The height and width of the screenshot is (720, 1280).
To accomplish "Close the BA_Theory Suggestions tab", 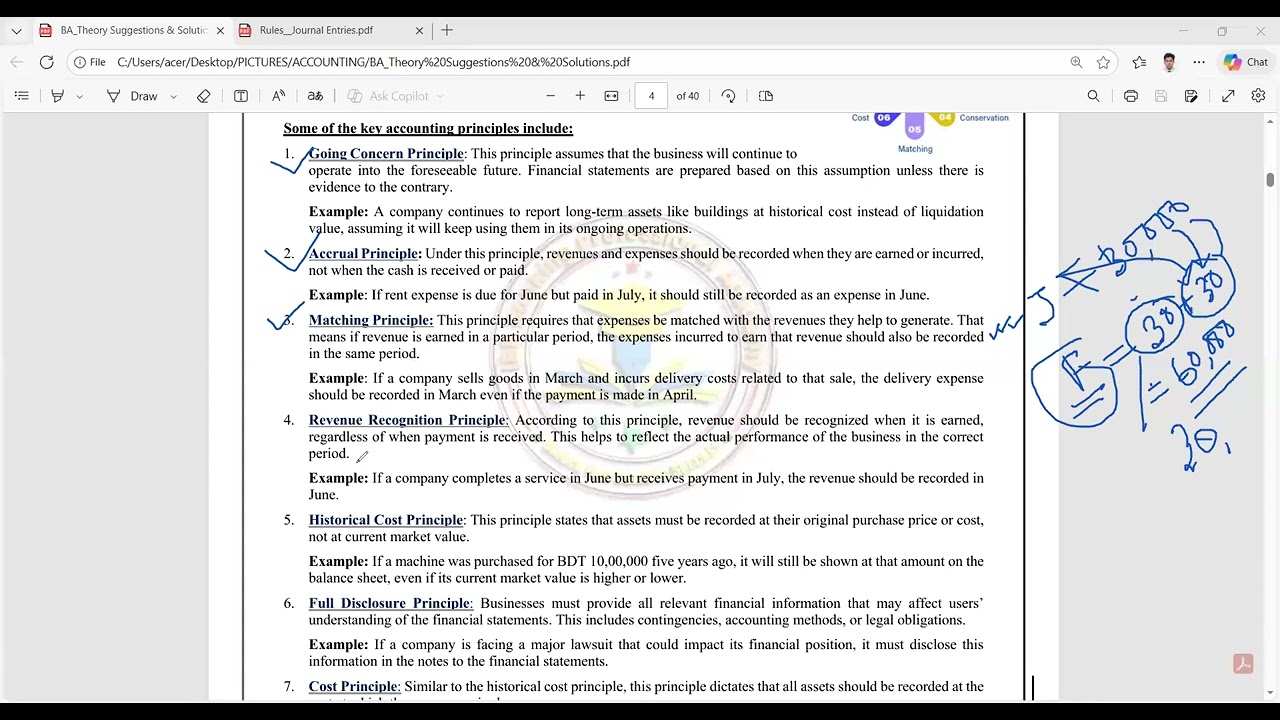I will (x=220, y=31).
